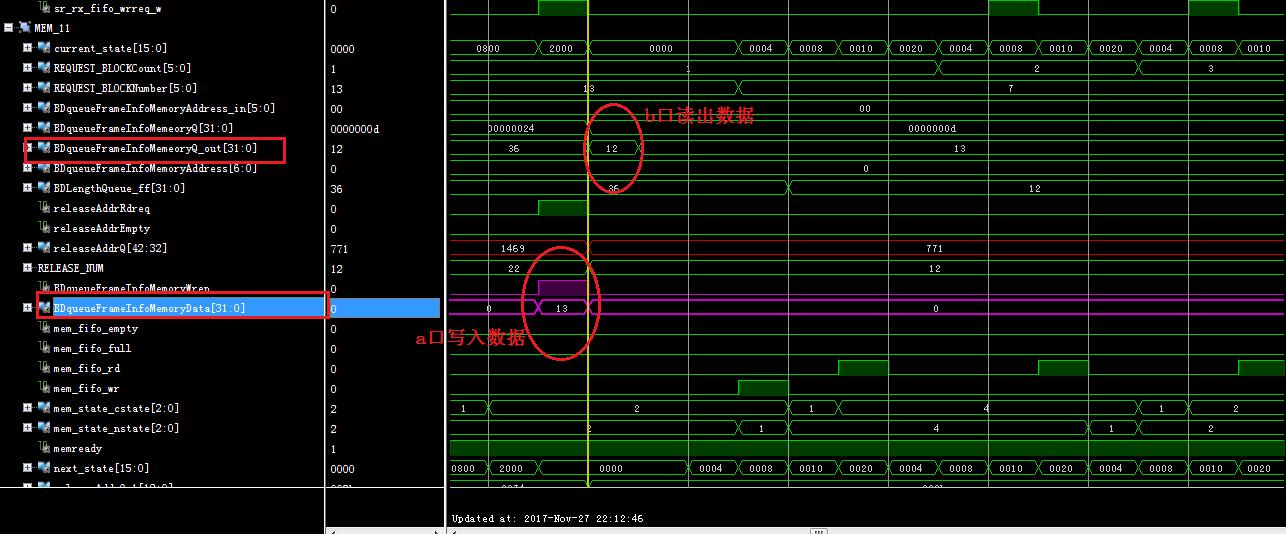This screenshot has height=534, width=1286.
Task: Click the bus icon of BDqueueFrameInfoMemeoryQ[31:0]
Action: 44,128
